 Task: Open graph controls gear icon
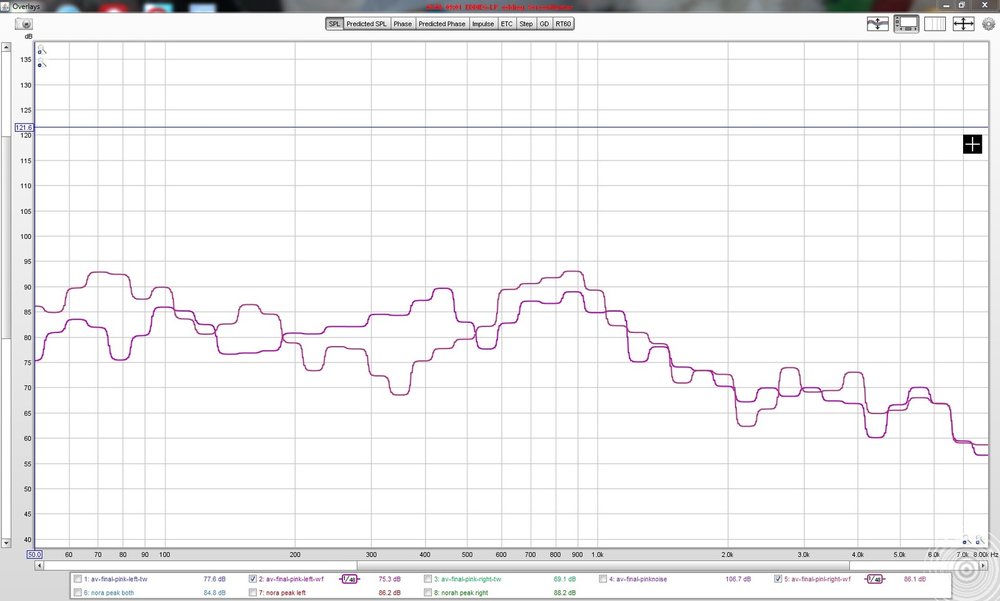989,24
